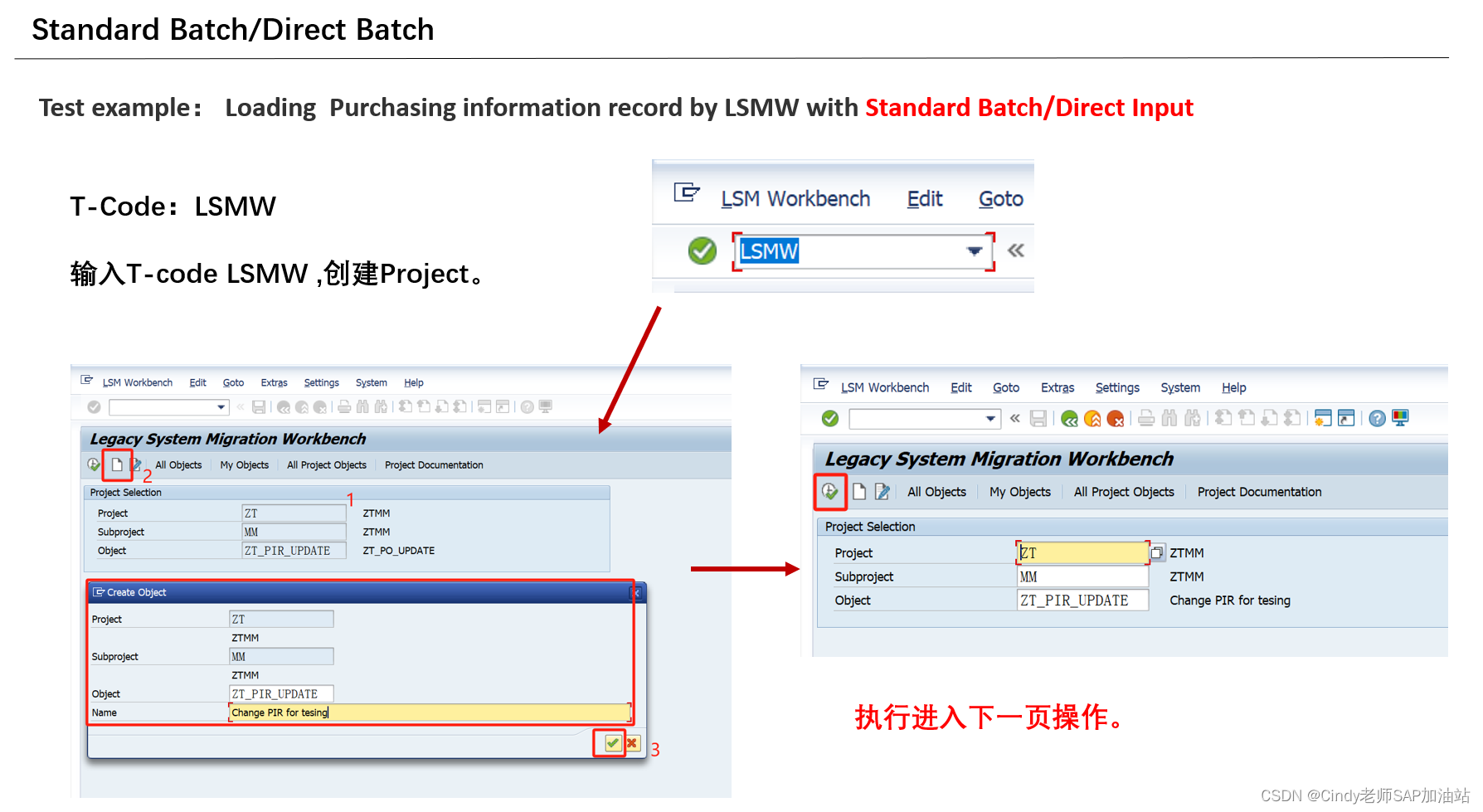Execute the ZT_PIR_UPDATE object via Execute icon
The image size is (1483, 812).
830,492
